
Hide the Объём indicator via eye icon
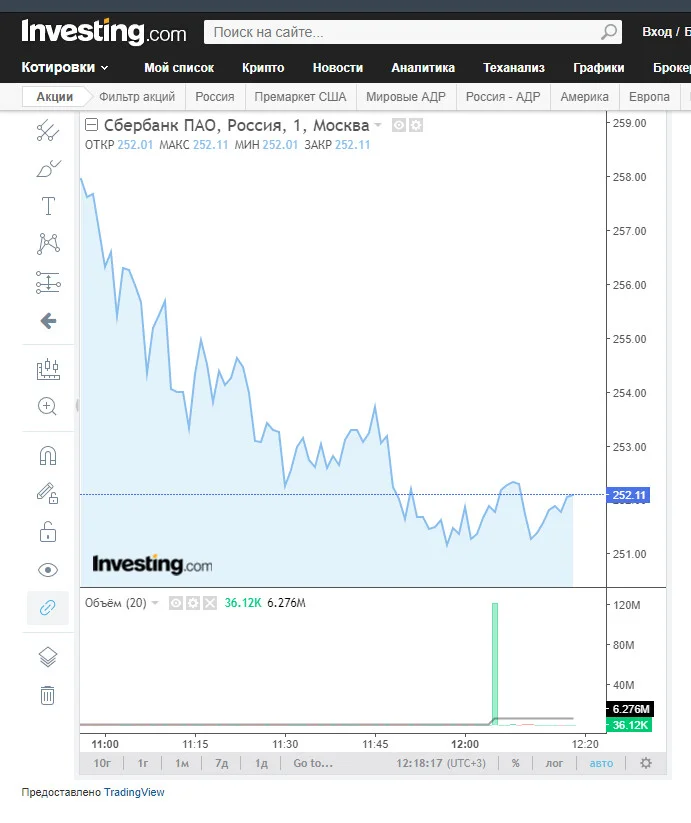(176, 603)
